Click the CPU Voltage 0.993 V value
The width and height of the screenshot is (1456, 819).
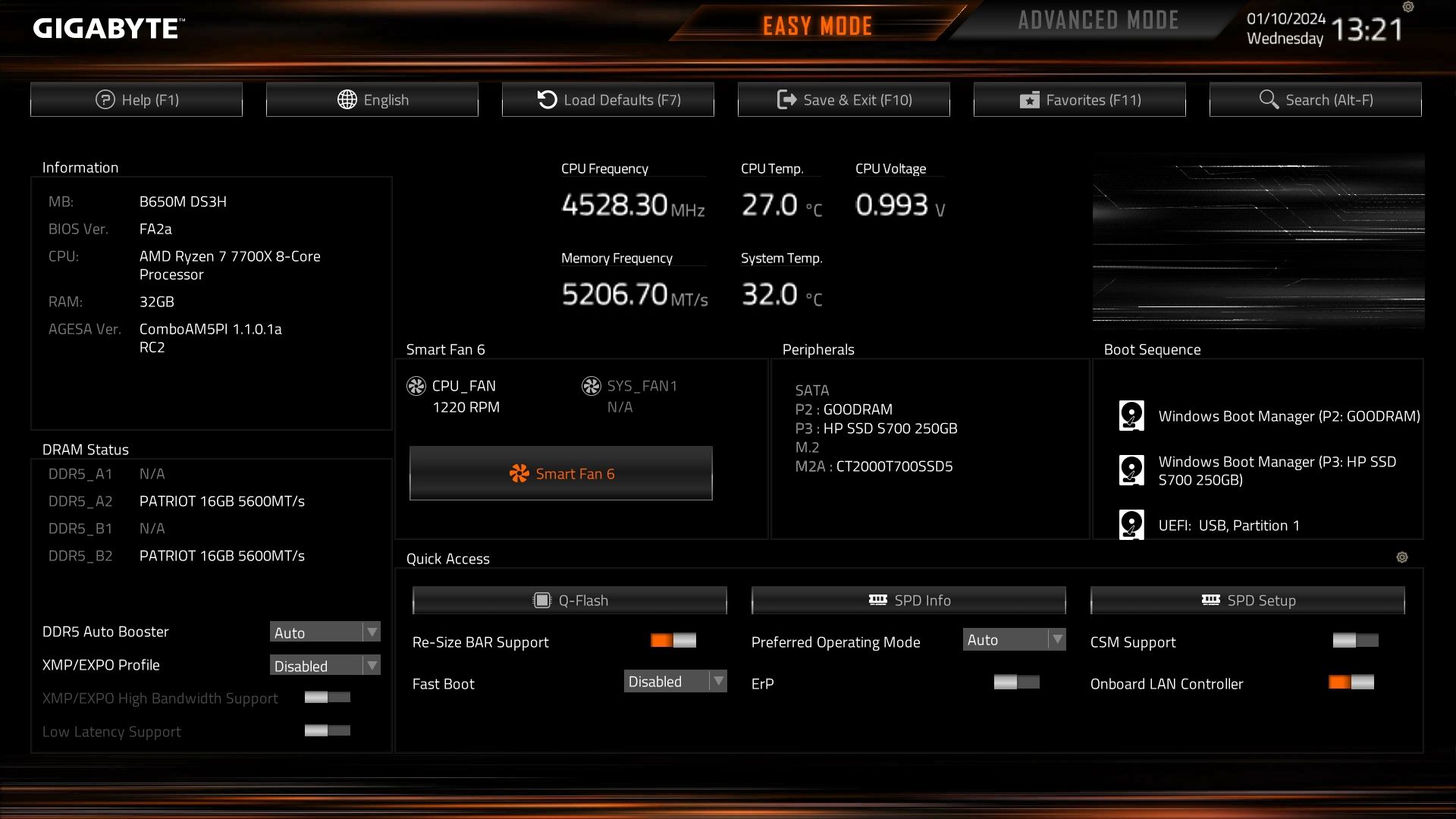tap(900, 205)
